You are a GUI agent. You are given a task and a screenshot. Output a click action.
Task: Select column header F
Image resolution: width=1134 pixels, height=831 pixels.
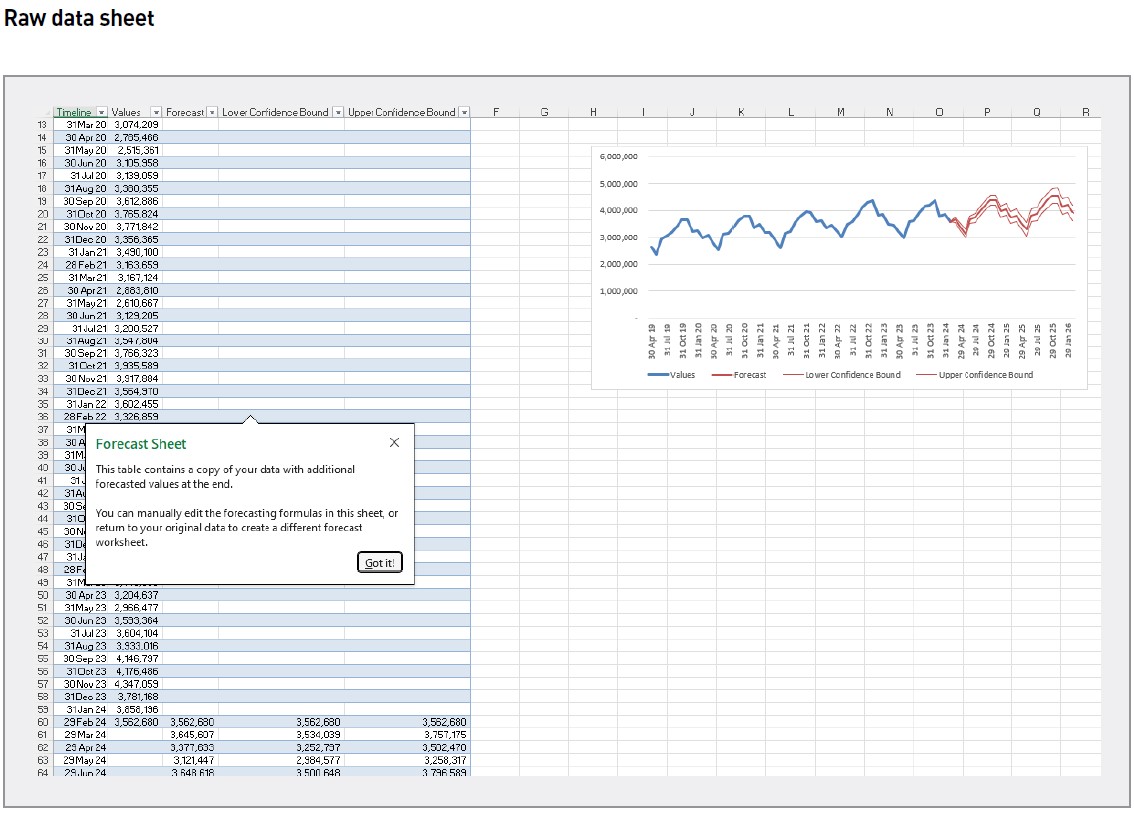[496, 112]
